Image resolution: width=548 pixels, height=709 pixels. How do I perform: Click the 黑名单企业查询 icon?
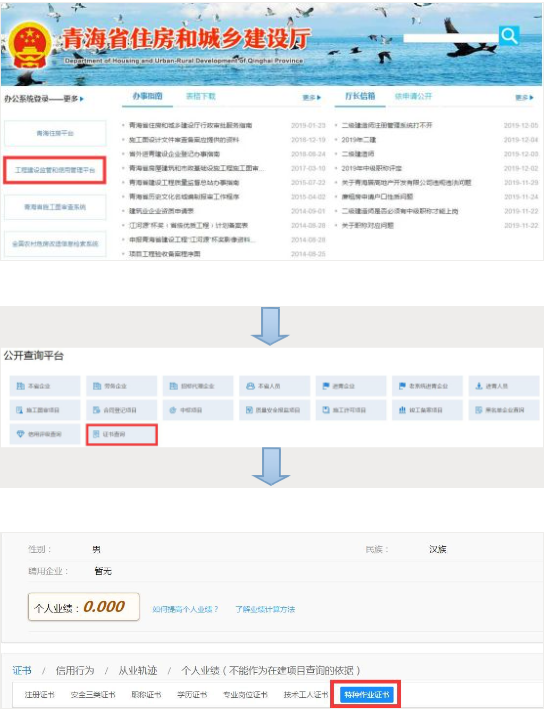click(478, 410)
